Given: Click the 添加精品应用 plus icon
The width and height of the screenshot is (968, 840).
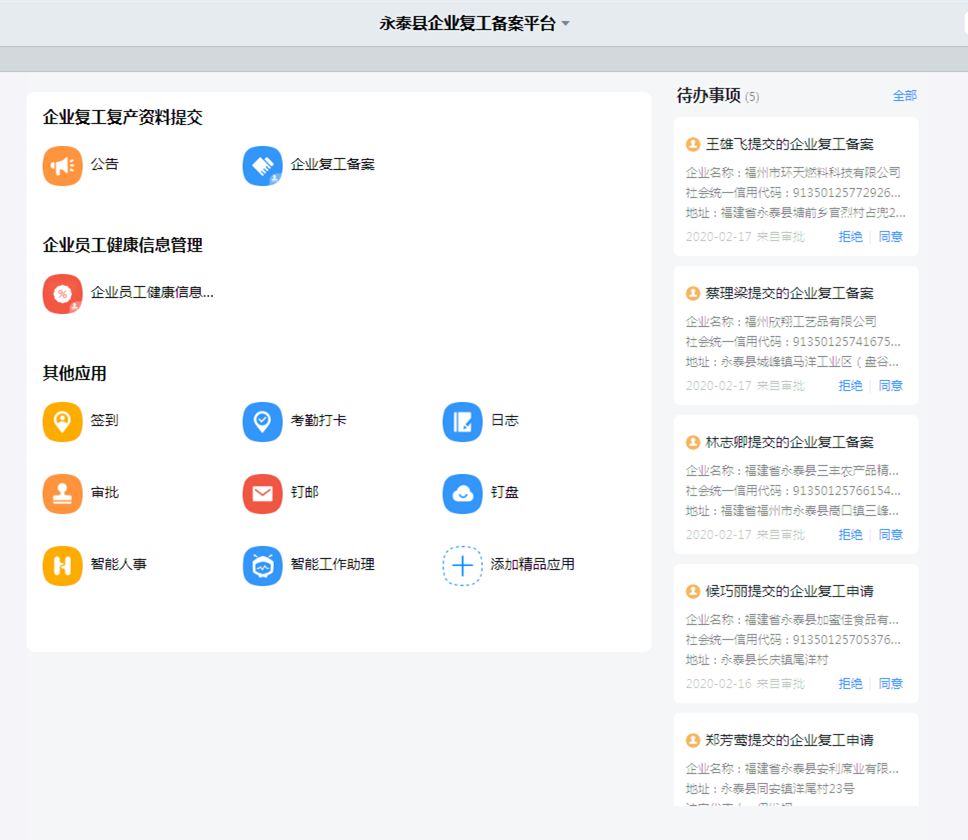Looking at the screenshot, I should coord(462,566).
